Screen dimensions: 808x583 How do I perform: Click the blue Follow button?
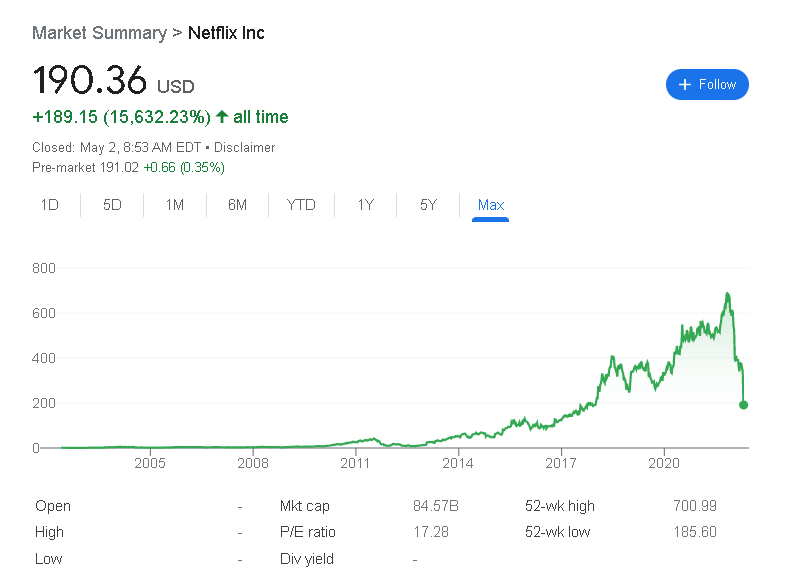click(707, 85)
